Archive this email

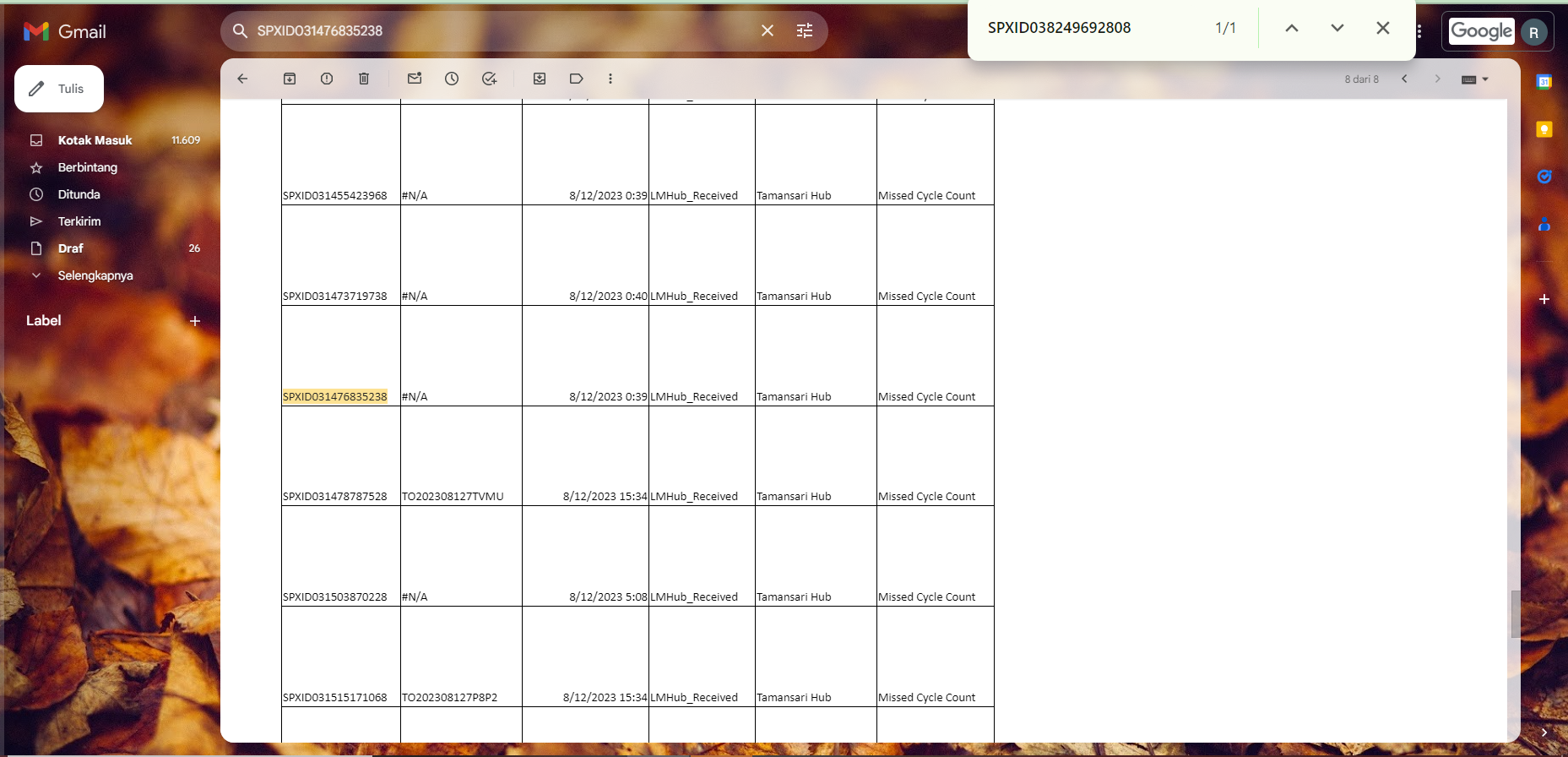point(290,79)
